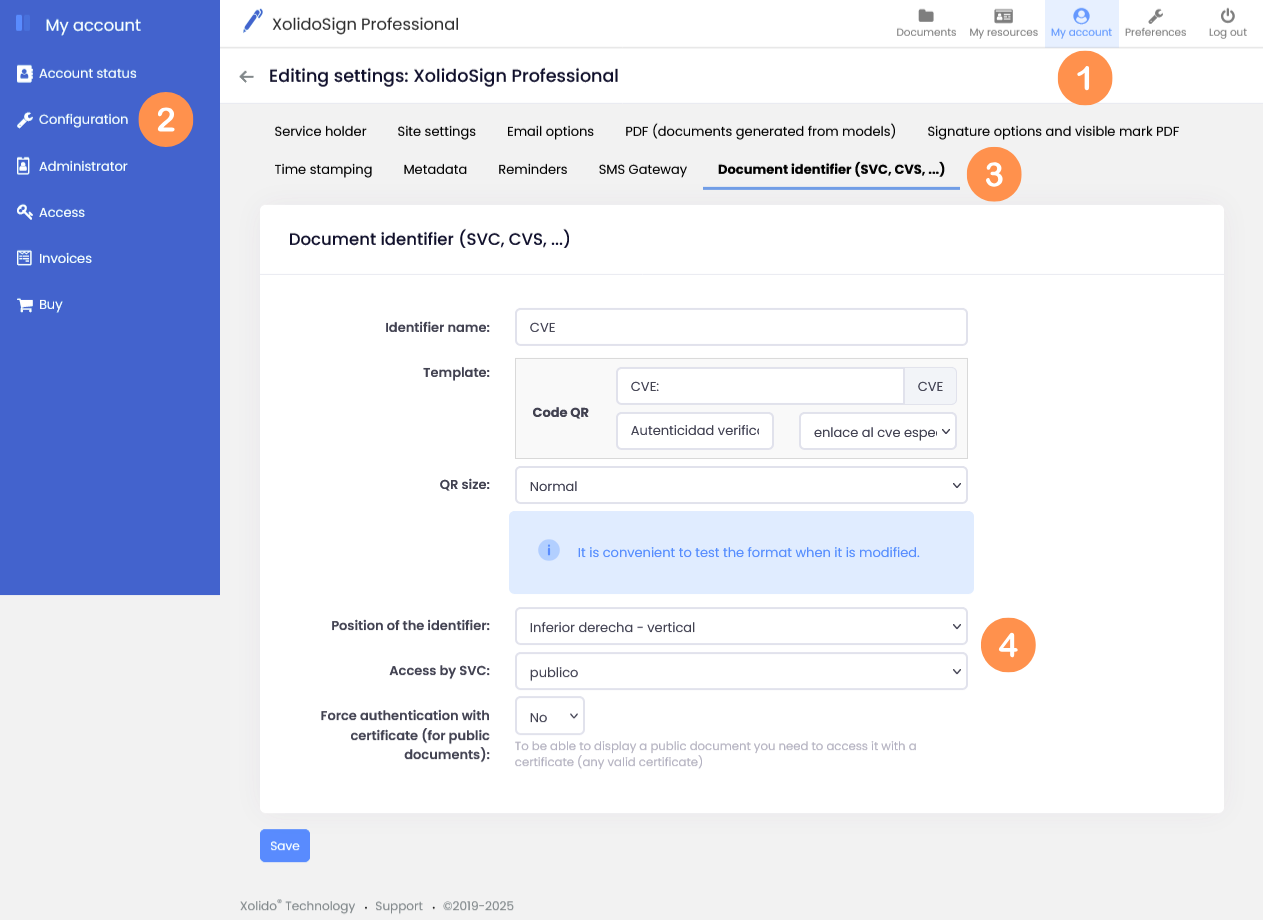Click the template 'CVE:' text field
1263x920 pixels.
click(760, 386)
